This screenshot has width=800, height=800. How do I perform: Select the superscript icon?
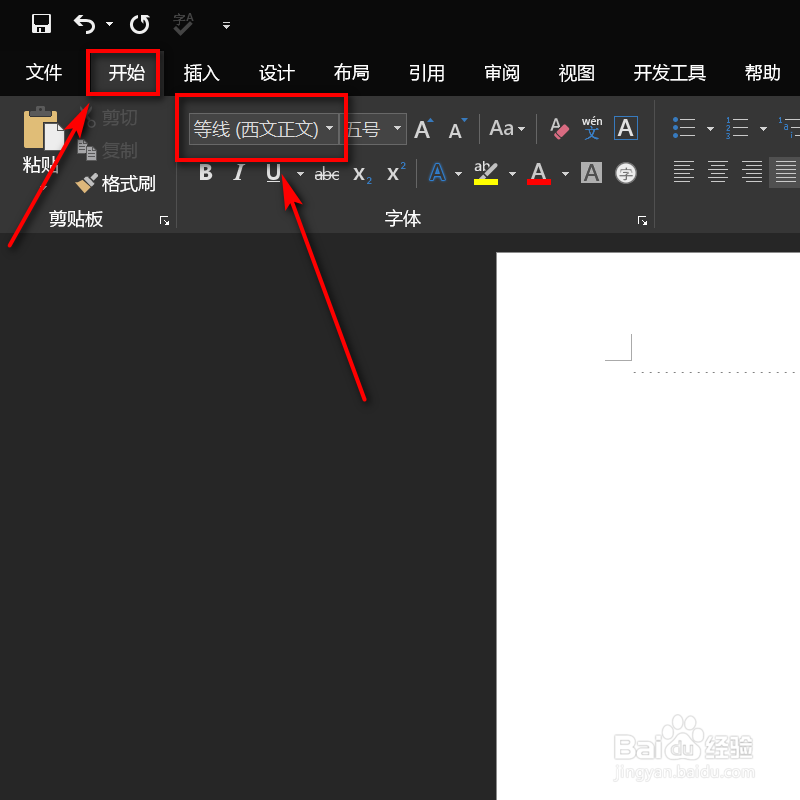point(393,172)
